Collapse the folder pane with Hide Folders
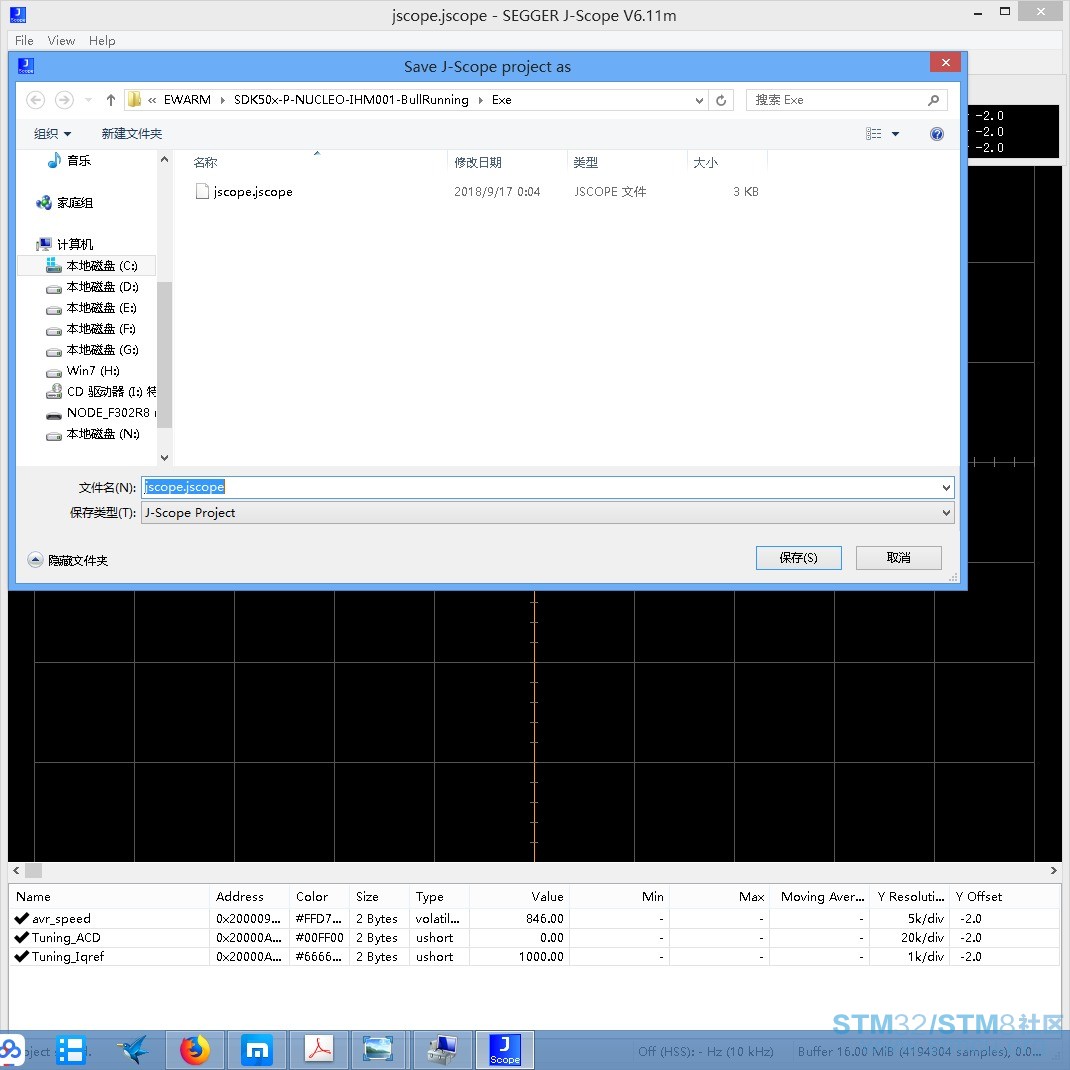1070x1070 pixels. (x=68, y=560)
